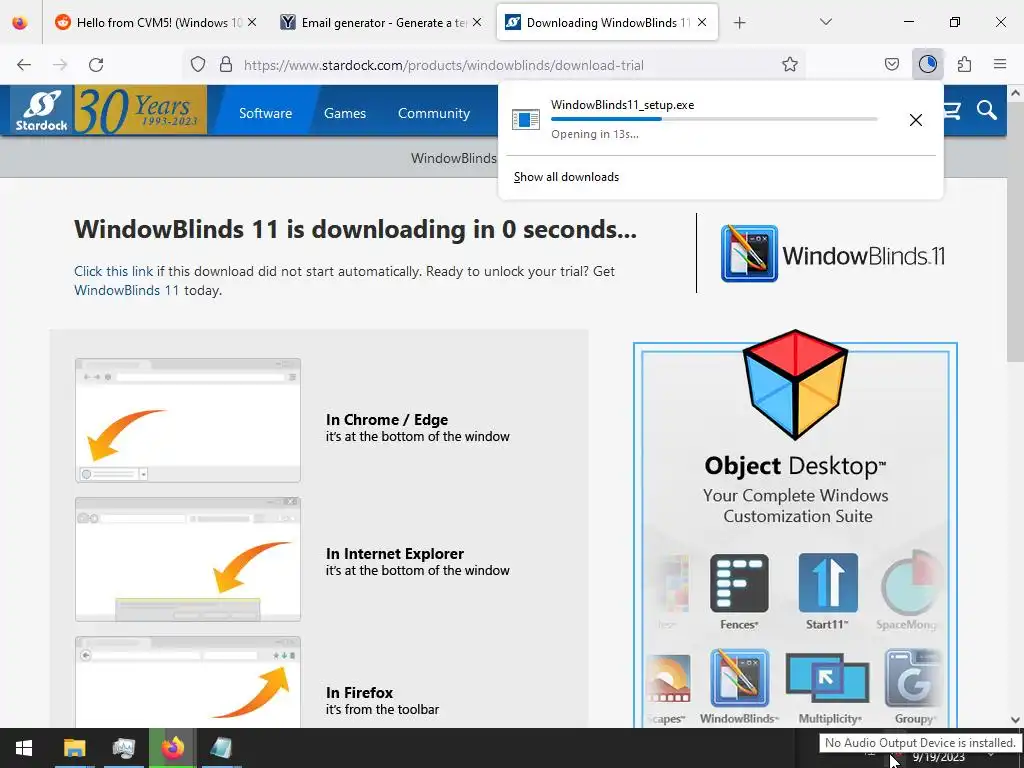
Task: Cancel the WindowBlinds11_setup.exe download
Action: click(x=916, y=120)
